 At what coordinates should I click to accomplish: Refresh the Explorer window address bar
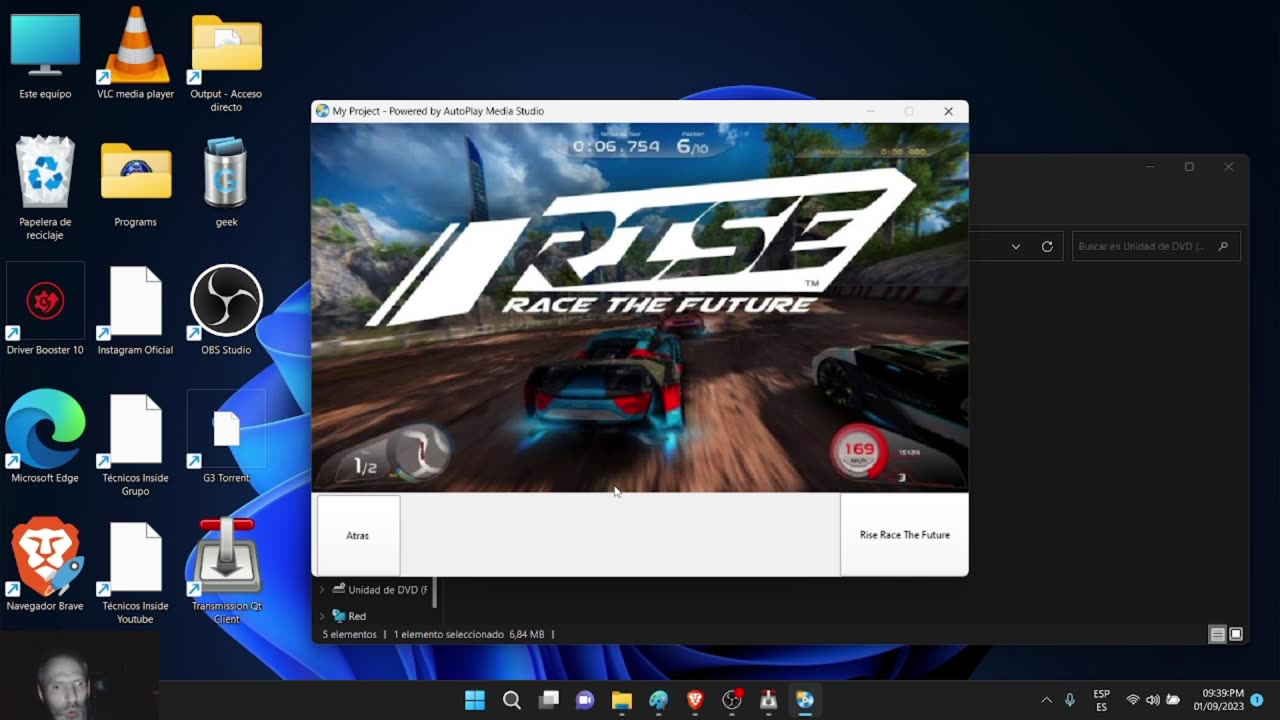click(1047, 246)
